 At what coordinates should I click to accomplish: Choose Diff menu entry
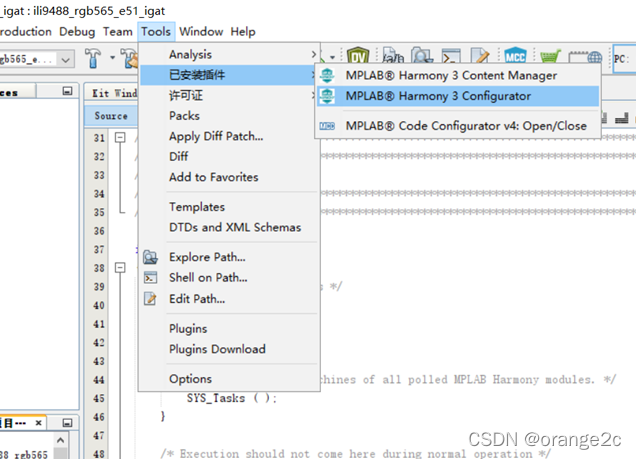point(229,157)
